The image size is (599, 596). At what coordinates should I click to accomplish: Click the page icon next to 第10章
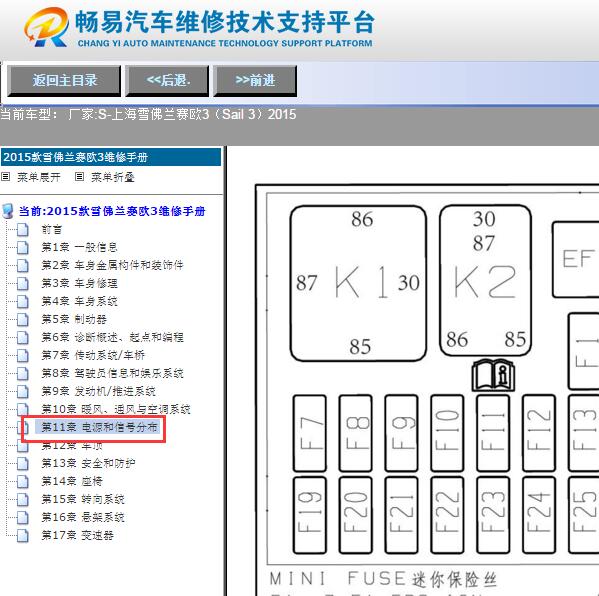point(23,409)
